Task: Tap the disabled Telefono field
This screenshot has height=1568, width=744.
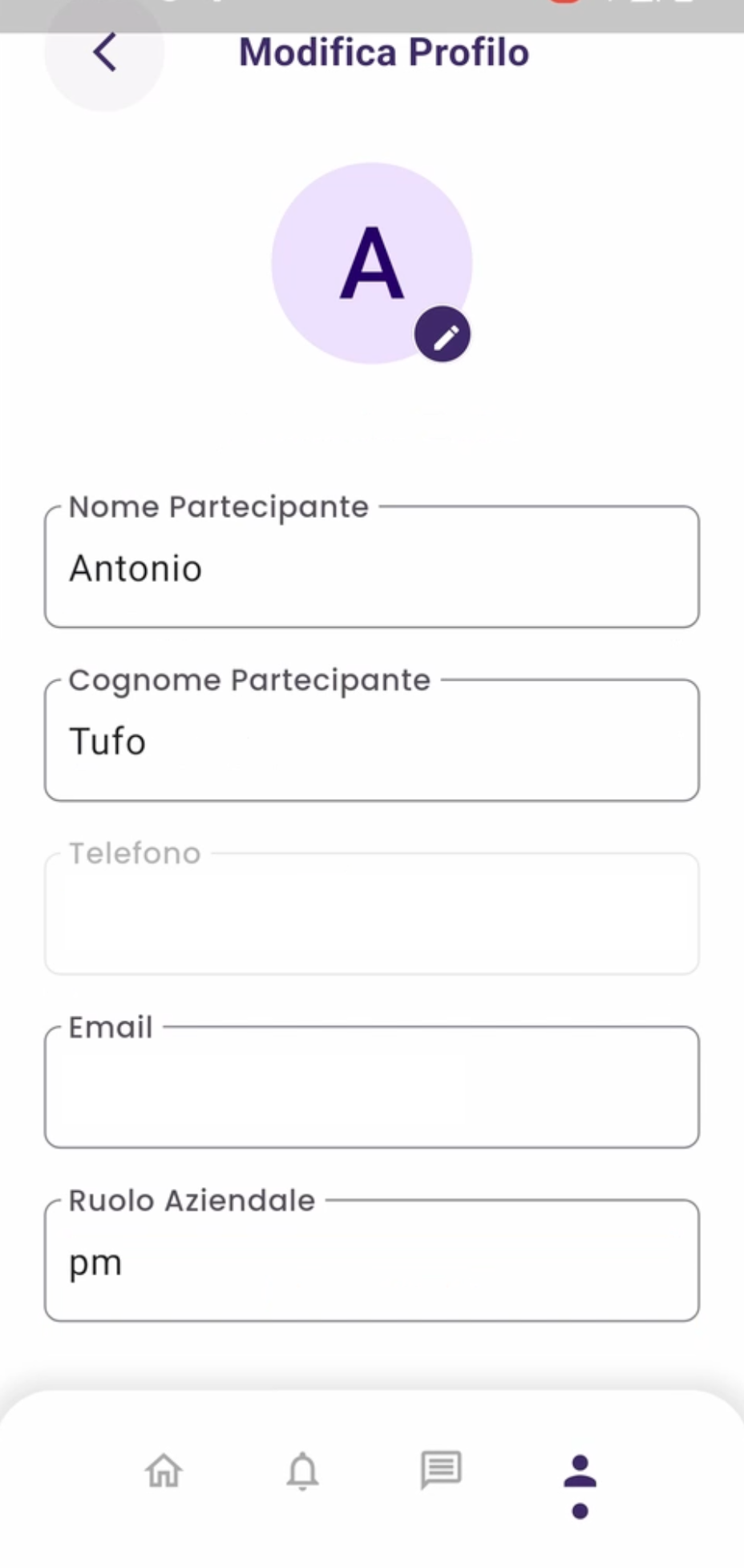Action: point(371,915)
